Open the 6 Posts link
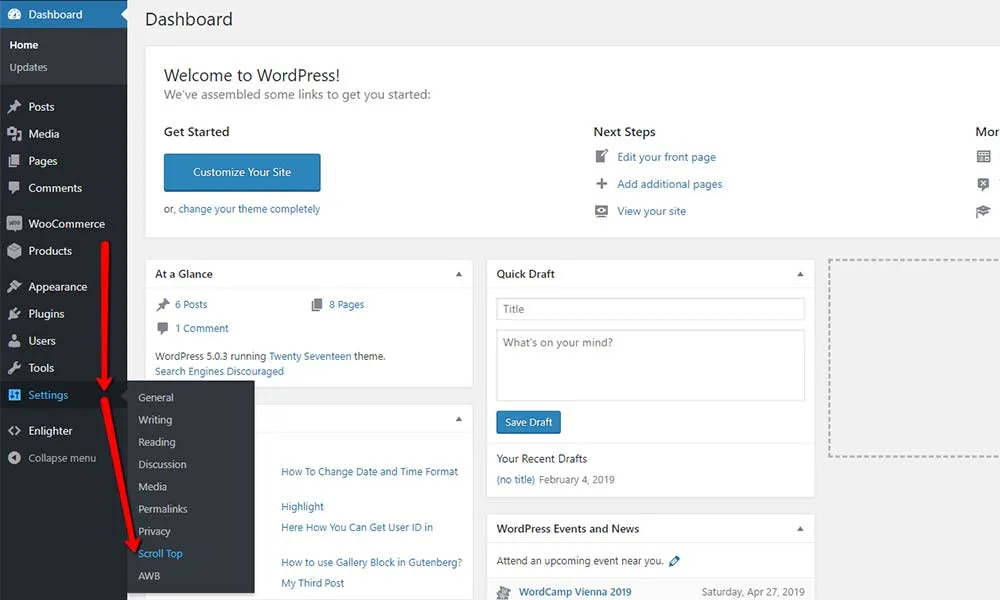 pyautogui.click(x=191, y=305)
